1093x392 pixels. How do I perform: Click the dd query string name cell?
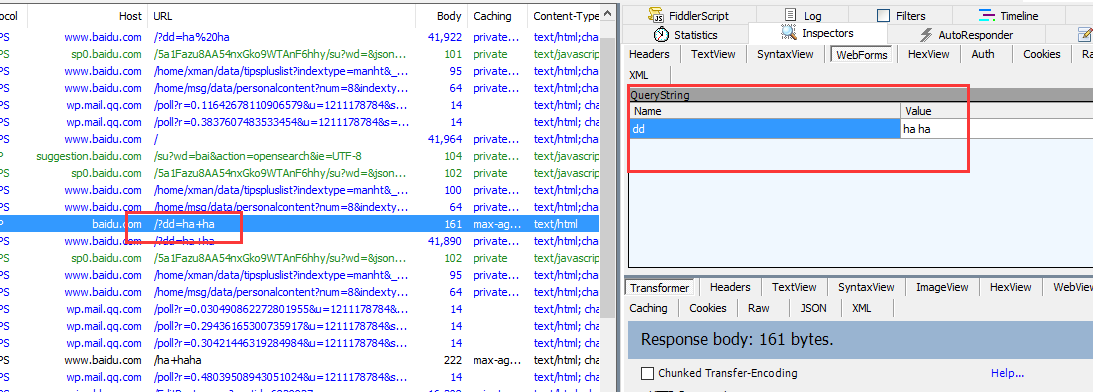(765, 128)
